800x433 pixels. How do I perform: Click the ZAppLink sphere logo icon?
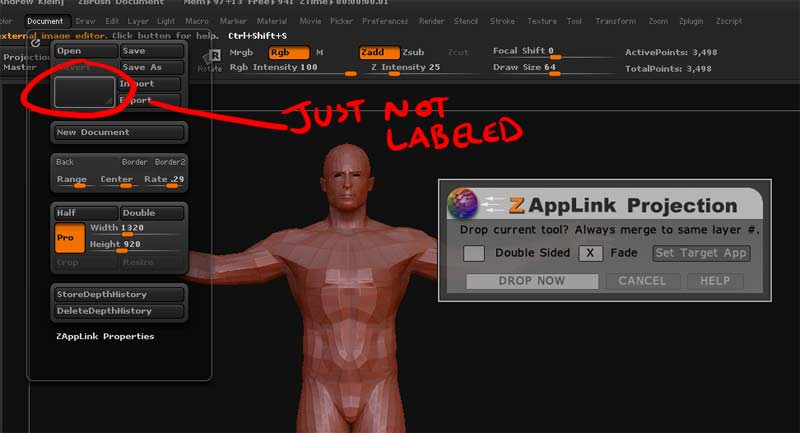[462, 203]
